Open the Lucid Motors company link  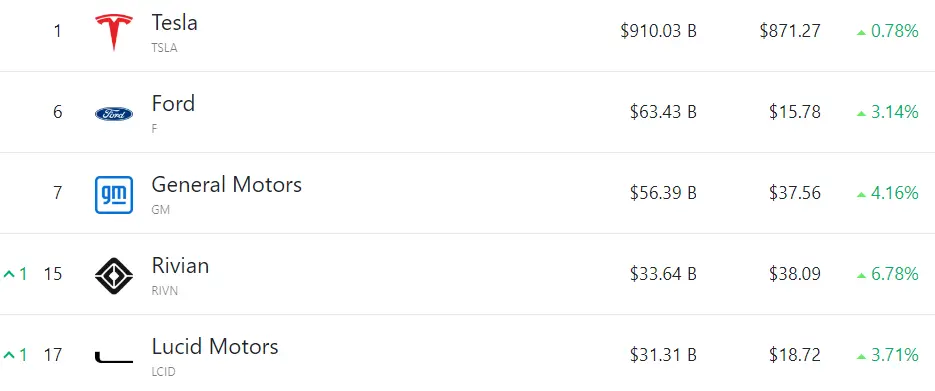pyautogui.click(x=215, y=347)
